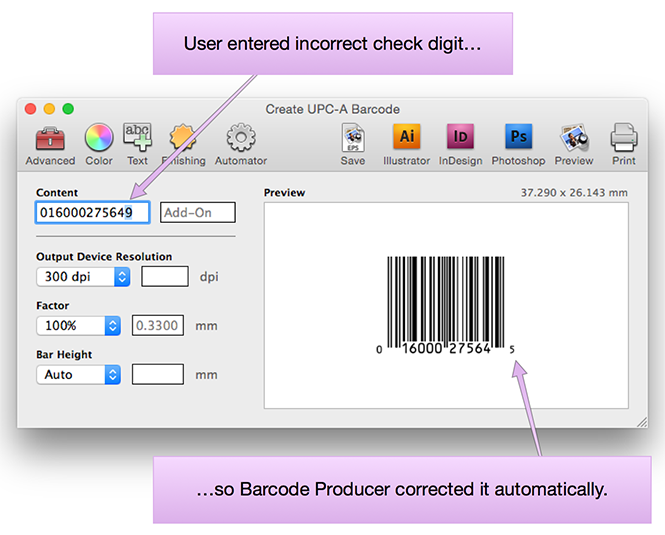Screen dimensions: 665x535
Task: Click the Content barcode number field
Action: point(92,212)
